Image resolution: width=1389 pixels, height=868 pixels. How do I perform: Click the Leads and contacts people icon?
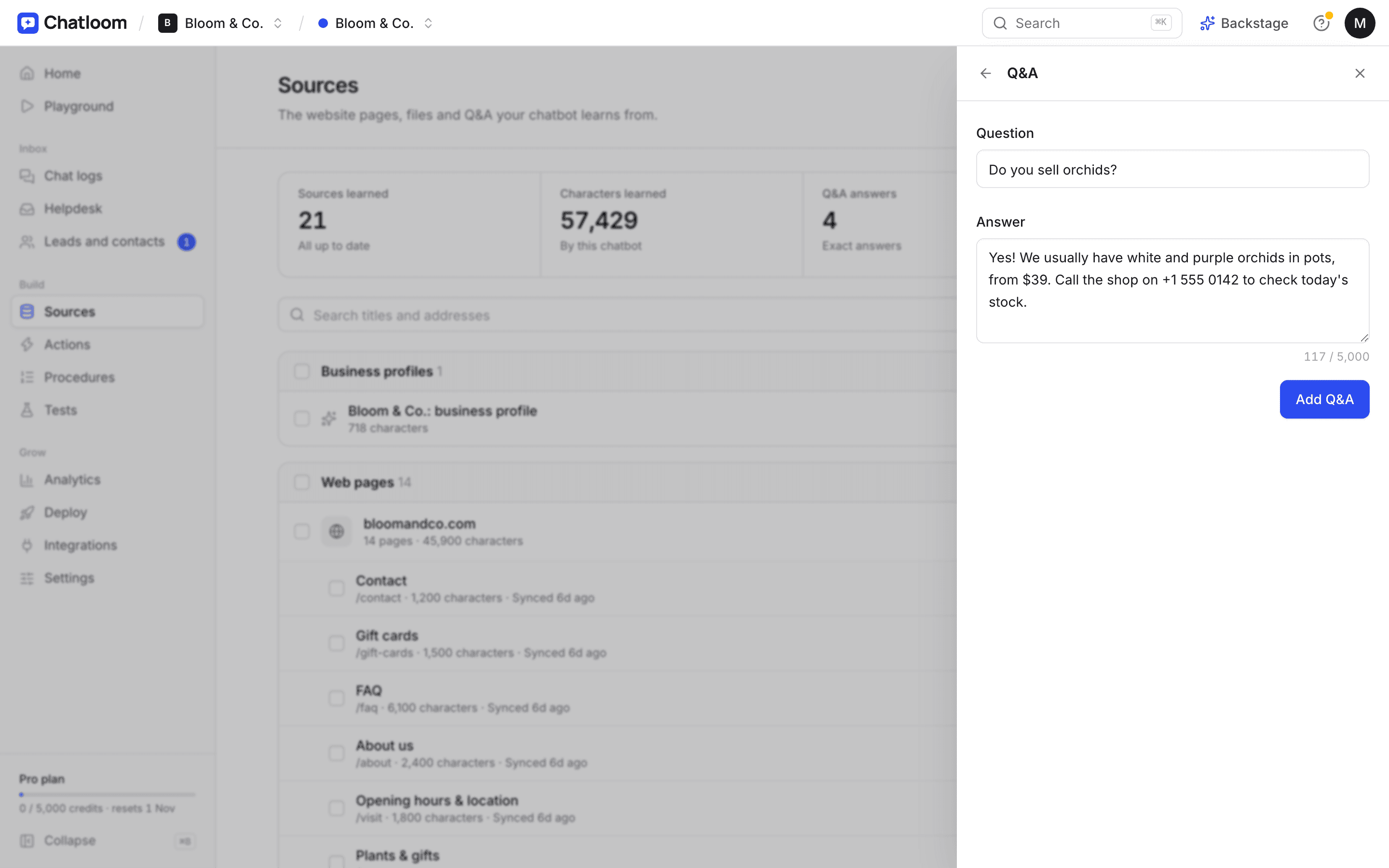pyautogui.click(x=27, y=242)
